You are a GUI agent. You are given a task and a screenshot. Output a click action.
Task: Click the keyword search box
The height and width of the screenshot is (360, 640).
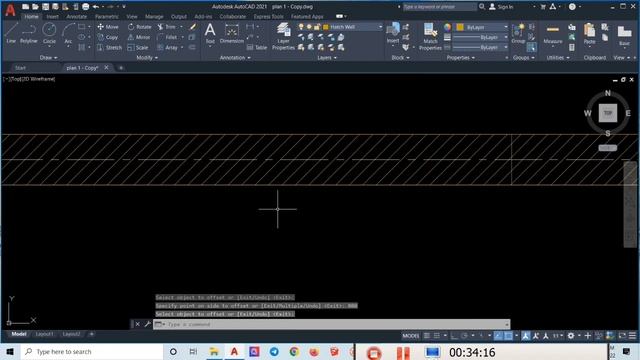coord(440,7)
